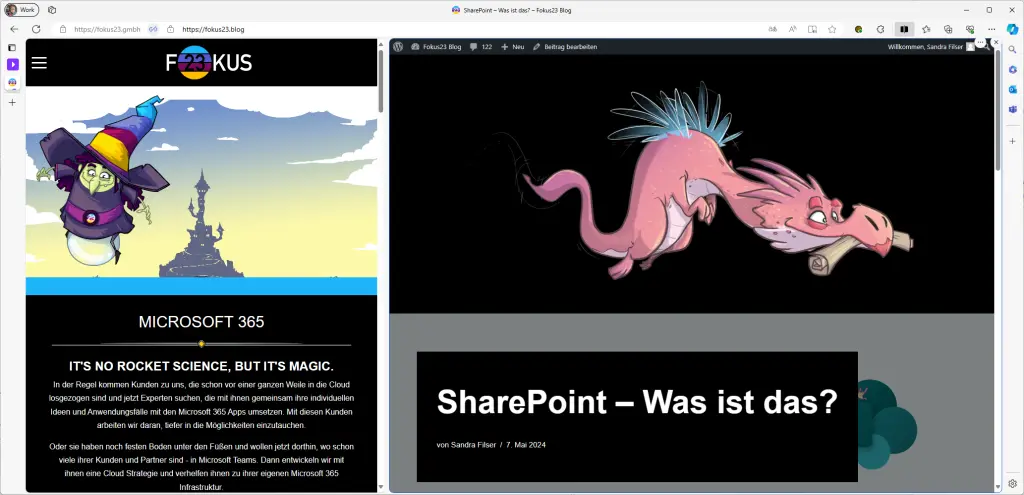Close the right split pane with X
Image resolution: width=1024 pixels, height=495 pixels.
coord(996,42)
